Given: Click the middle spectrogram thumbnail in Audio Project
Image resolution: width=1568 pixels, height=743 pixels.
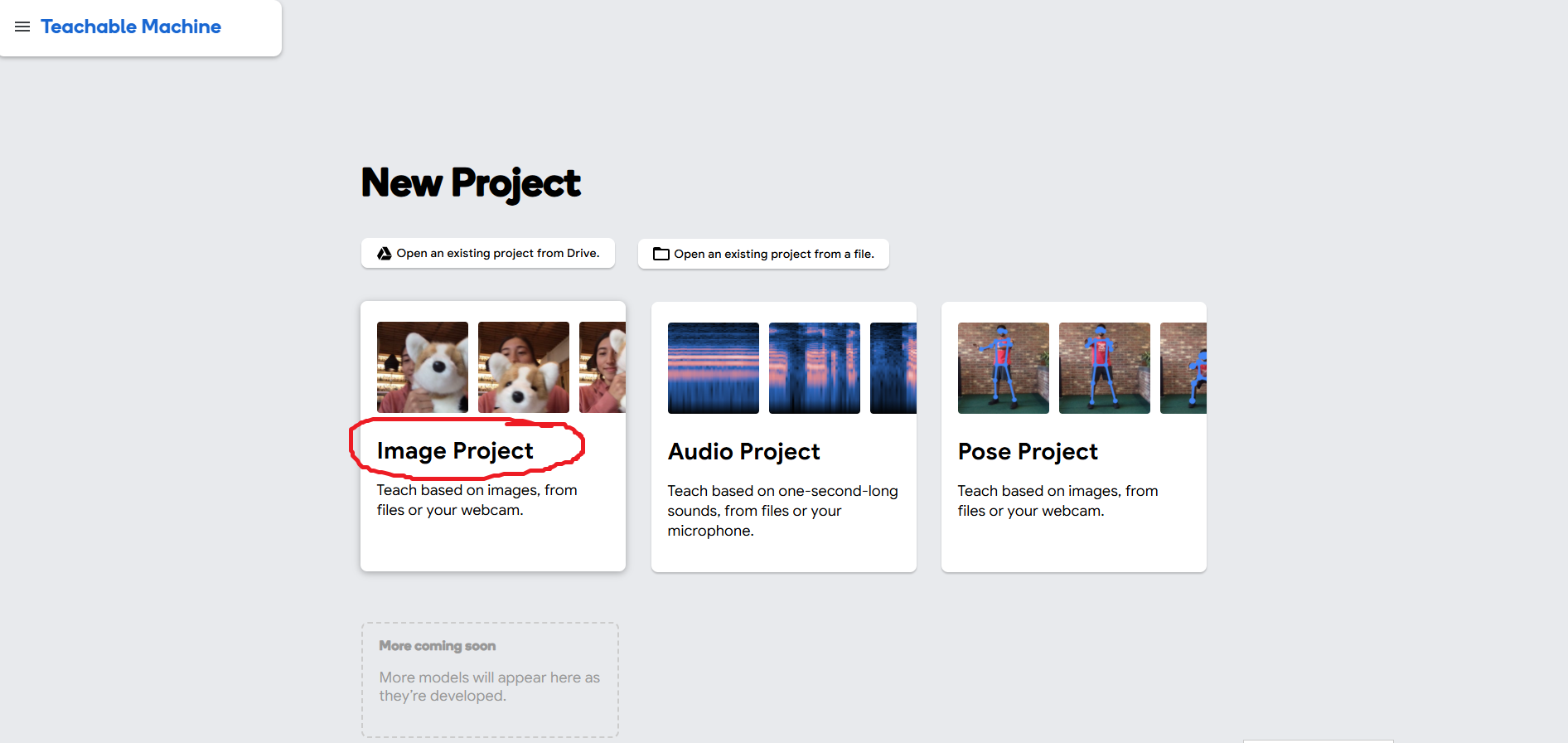Looking at the screenshot, I should coord(815,368).
